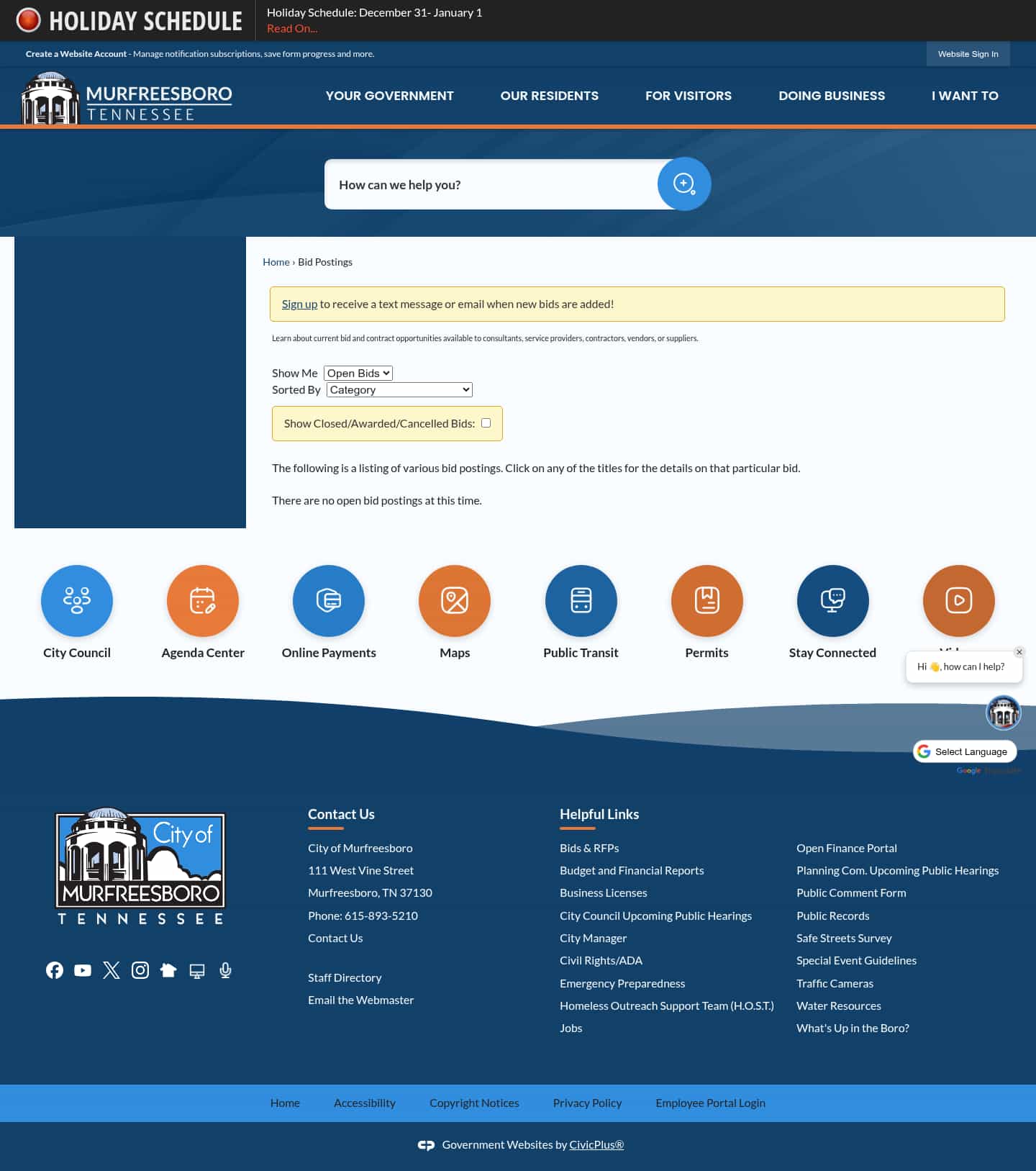Open Water Resources link
1036x1171 pixels.
839,1005
